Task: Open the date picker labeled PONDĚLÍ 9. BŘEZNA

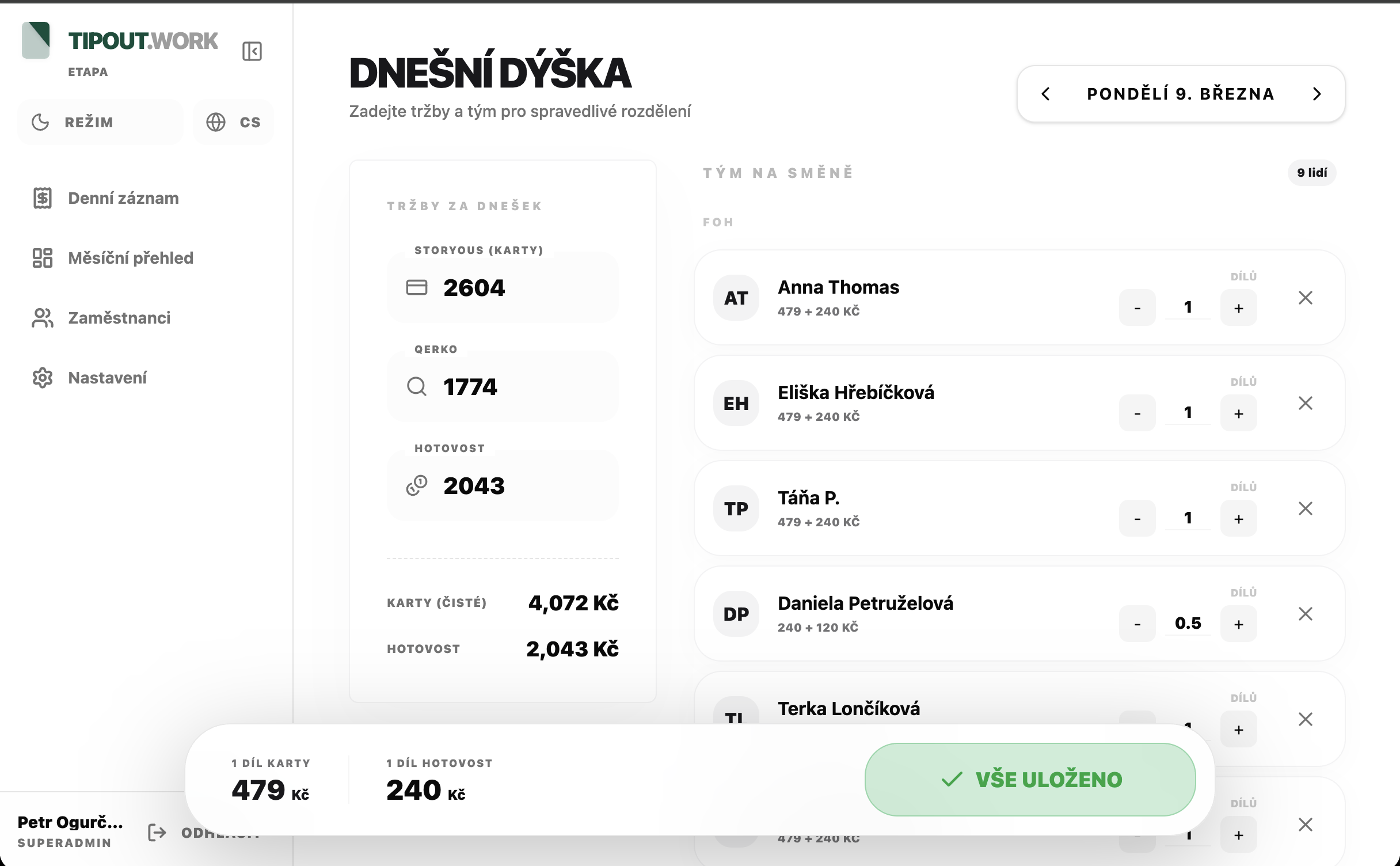Action: [1179, 94]
